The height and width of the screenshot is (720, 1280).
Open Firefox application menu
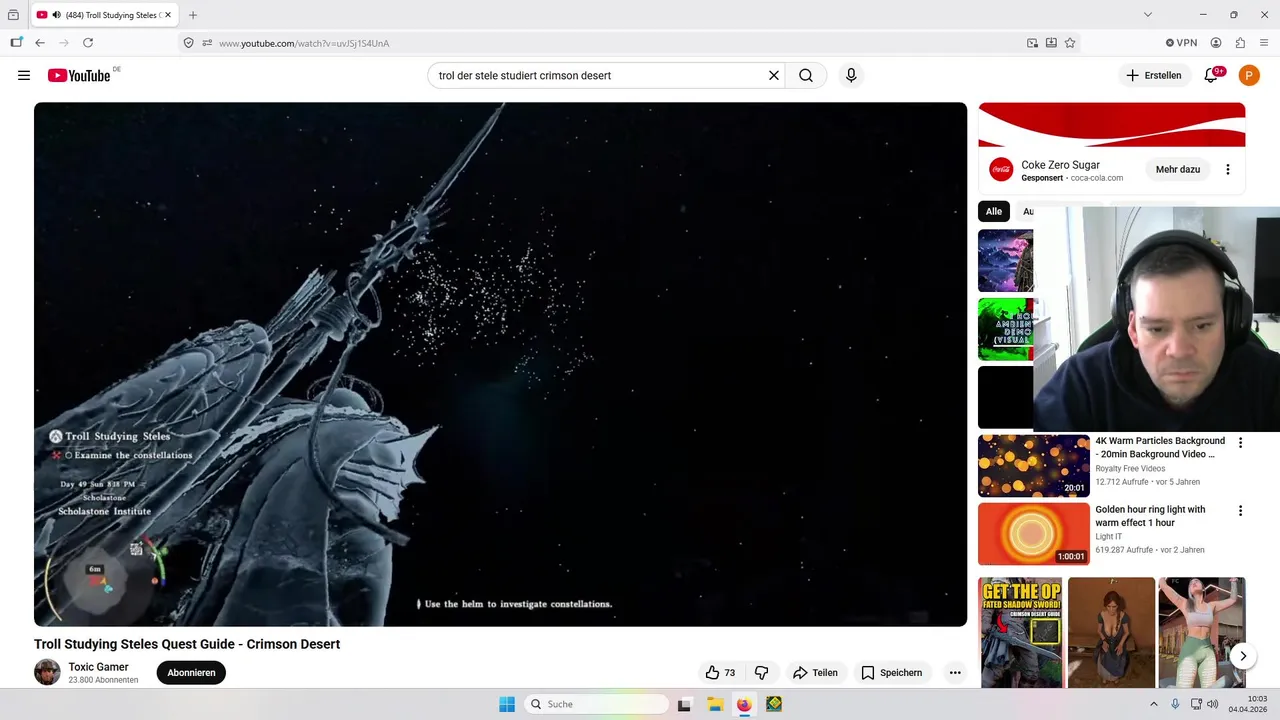click(x=1264, y=43)
